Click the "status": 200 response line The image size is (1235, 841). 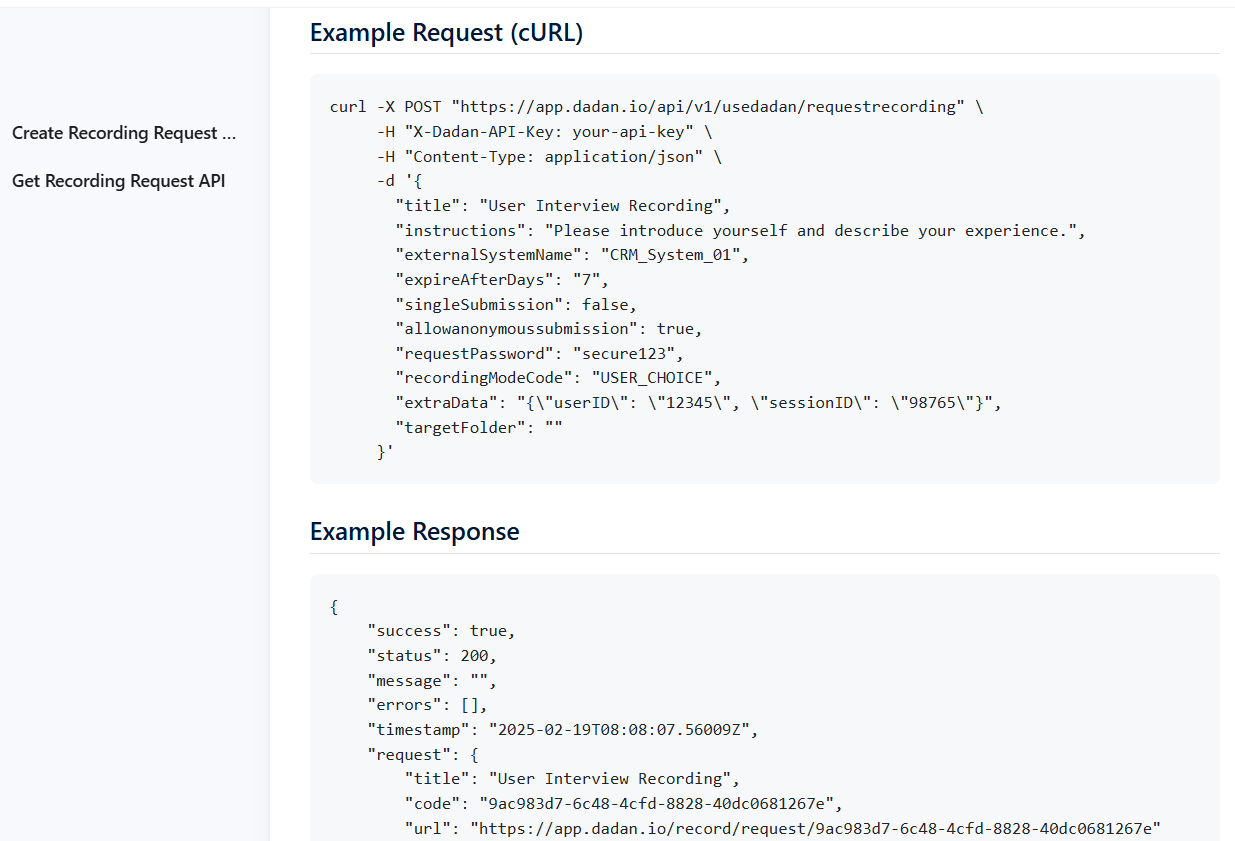click(432, 656)
